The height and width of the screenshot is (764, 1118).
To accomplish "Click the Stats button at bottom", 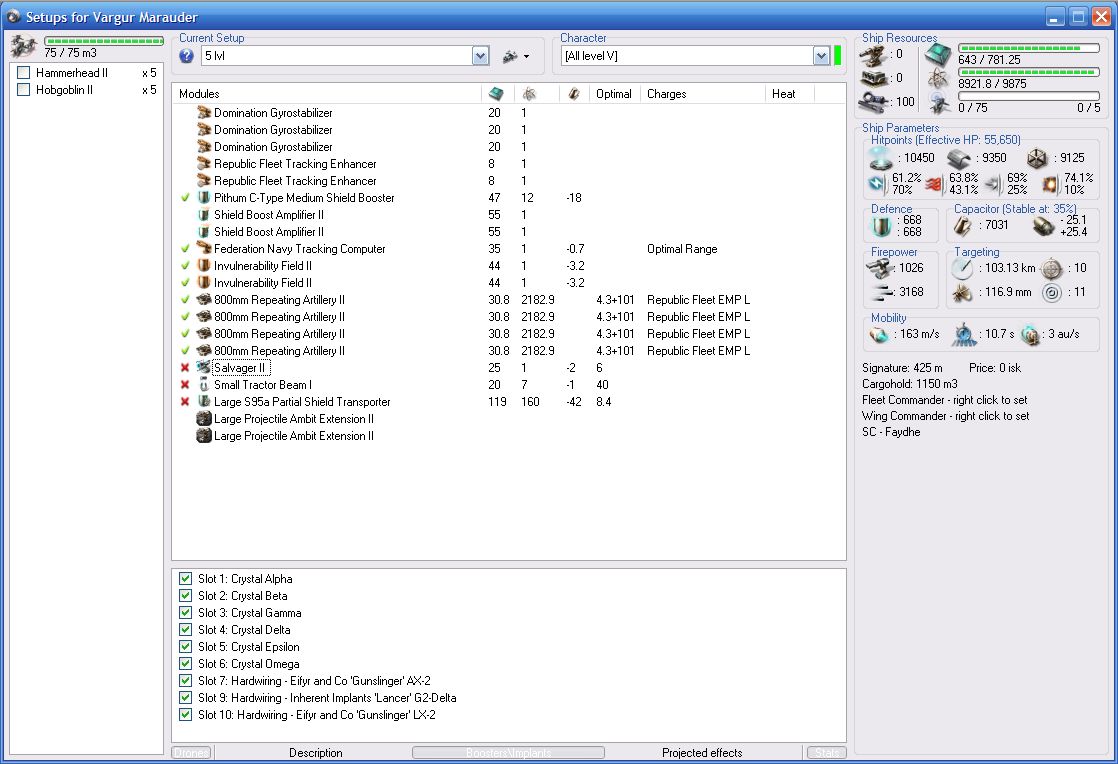I will tap(826, 753).
